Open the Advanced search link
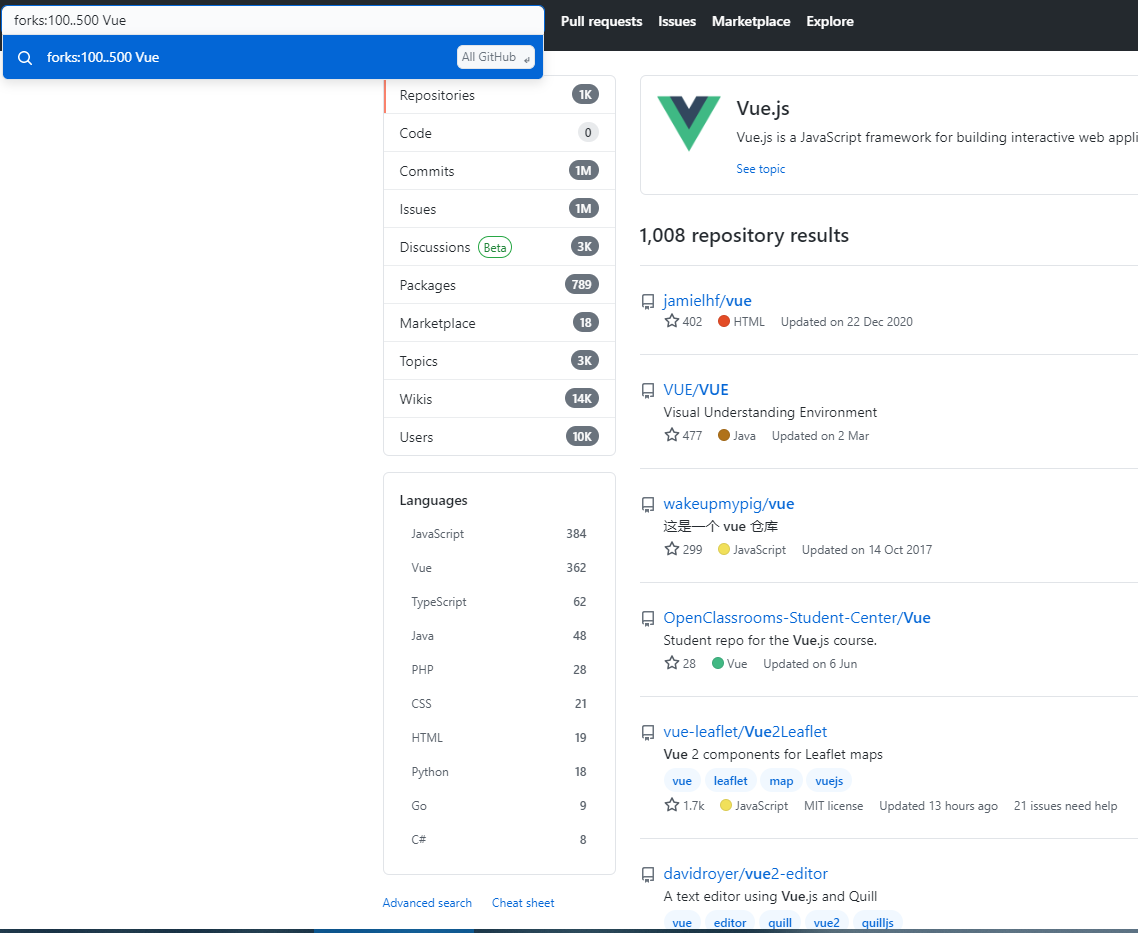This screenshot has width=1138, height=933. click(427, 903)
